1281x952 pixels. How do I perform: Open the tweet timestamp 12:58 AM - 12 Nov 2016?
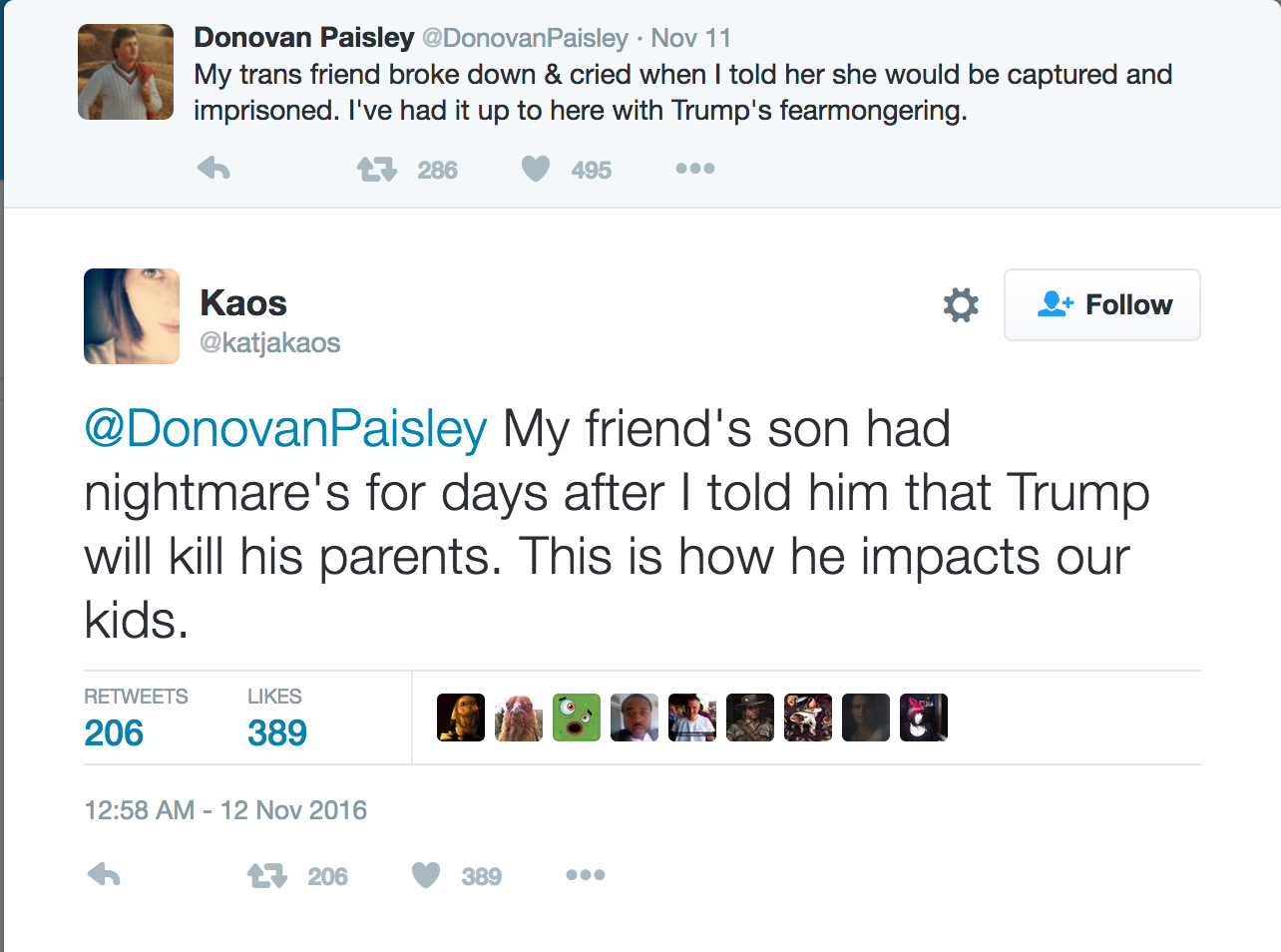click(225, 810)
